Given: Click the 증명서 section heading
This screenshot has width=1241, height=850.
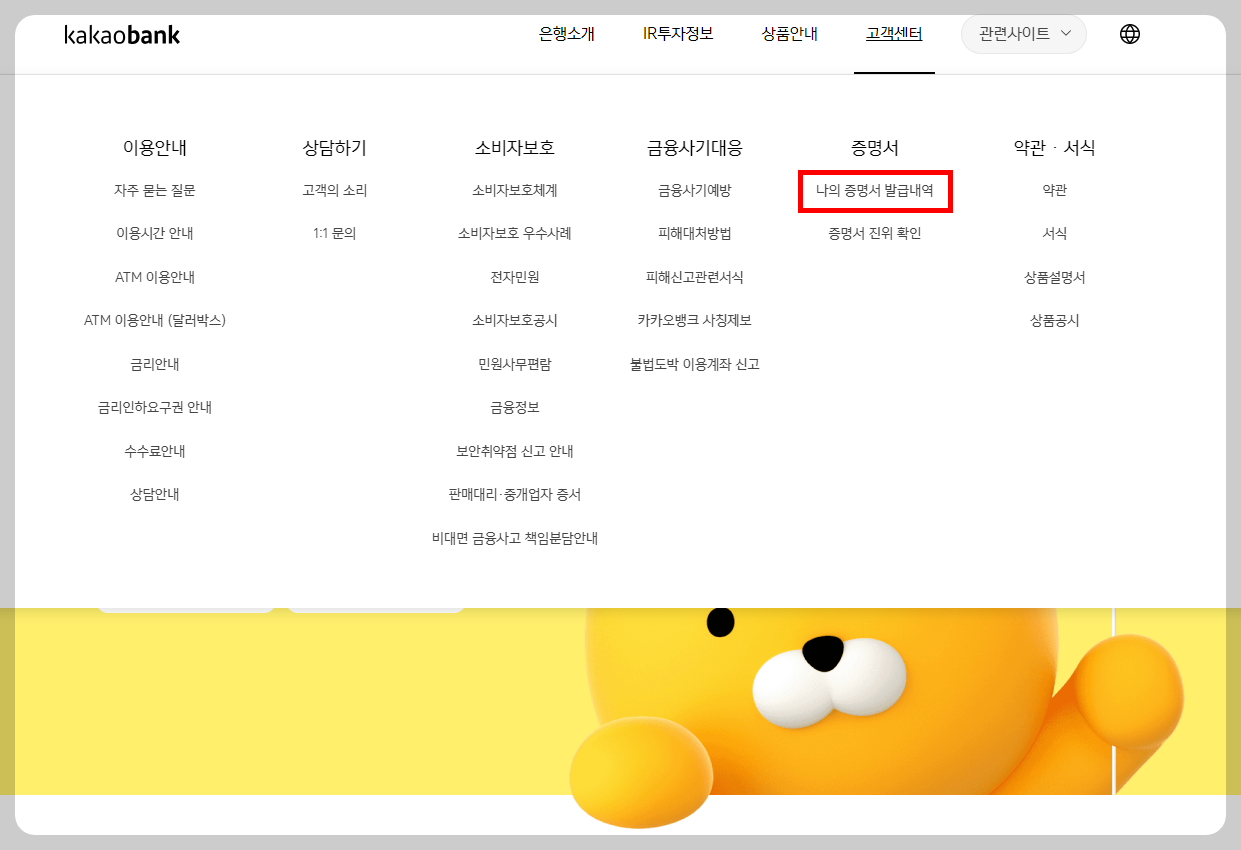Looking at the screenshot, I should (x=875, y=148).
